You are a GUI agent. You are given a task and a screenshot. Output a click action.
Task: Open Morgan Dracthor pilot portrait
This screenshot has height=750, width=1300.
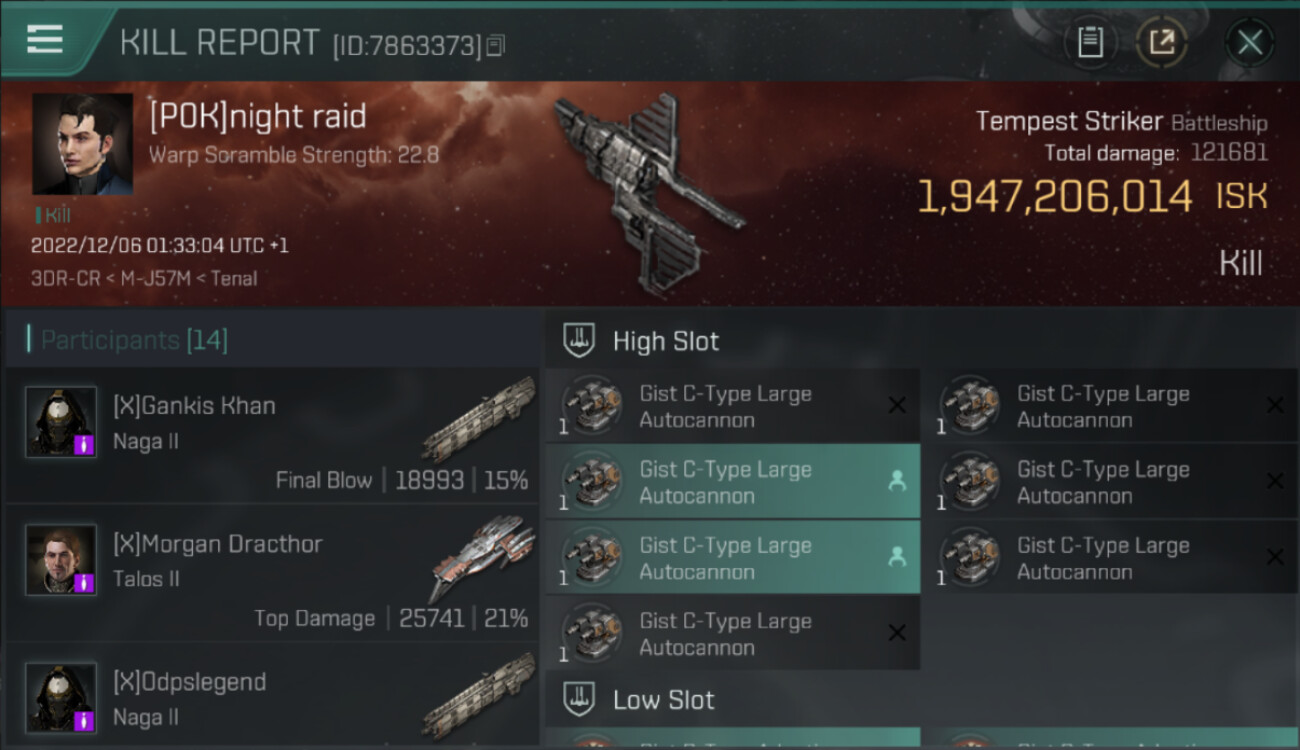pyautogui.click(x=61, y=559)
